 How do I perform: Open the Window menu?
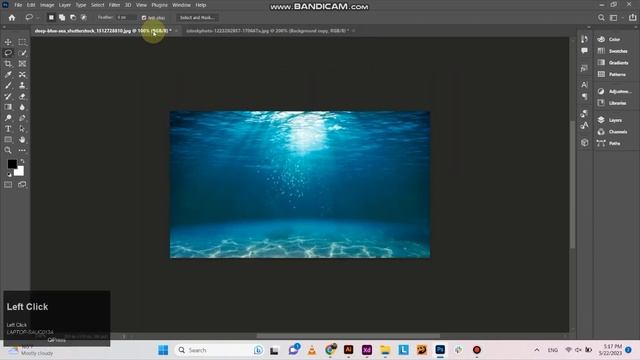coord(181,5)
